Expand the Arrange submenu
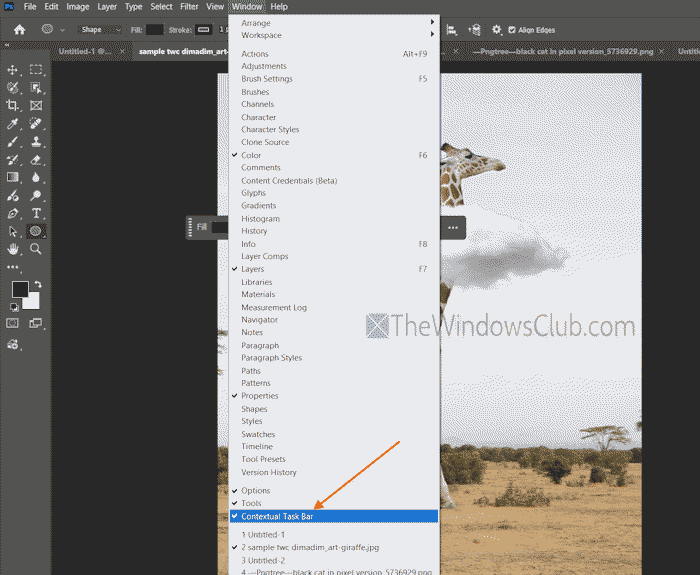The height and width of the screenshot is (575, 700). tap(333, 22)
